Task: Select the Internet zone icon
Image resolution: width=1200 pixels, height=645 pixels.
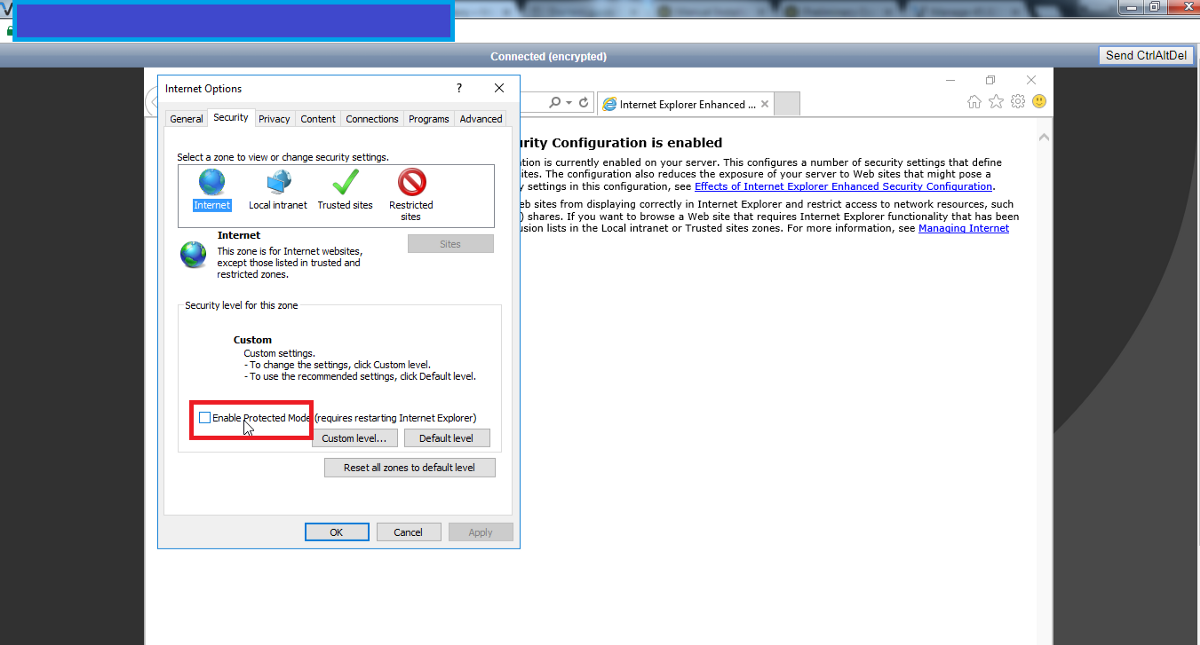Action: tap(212, 183)
